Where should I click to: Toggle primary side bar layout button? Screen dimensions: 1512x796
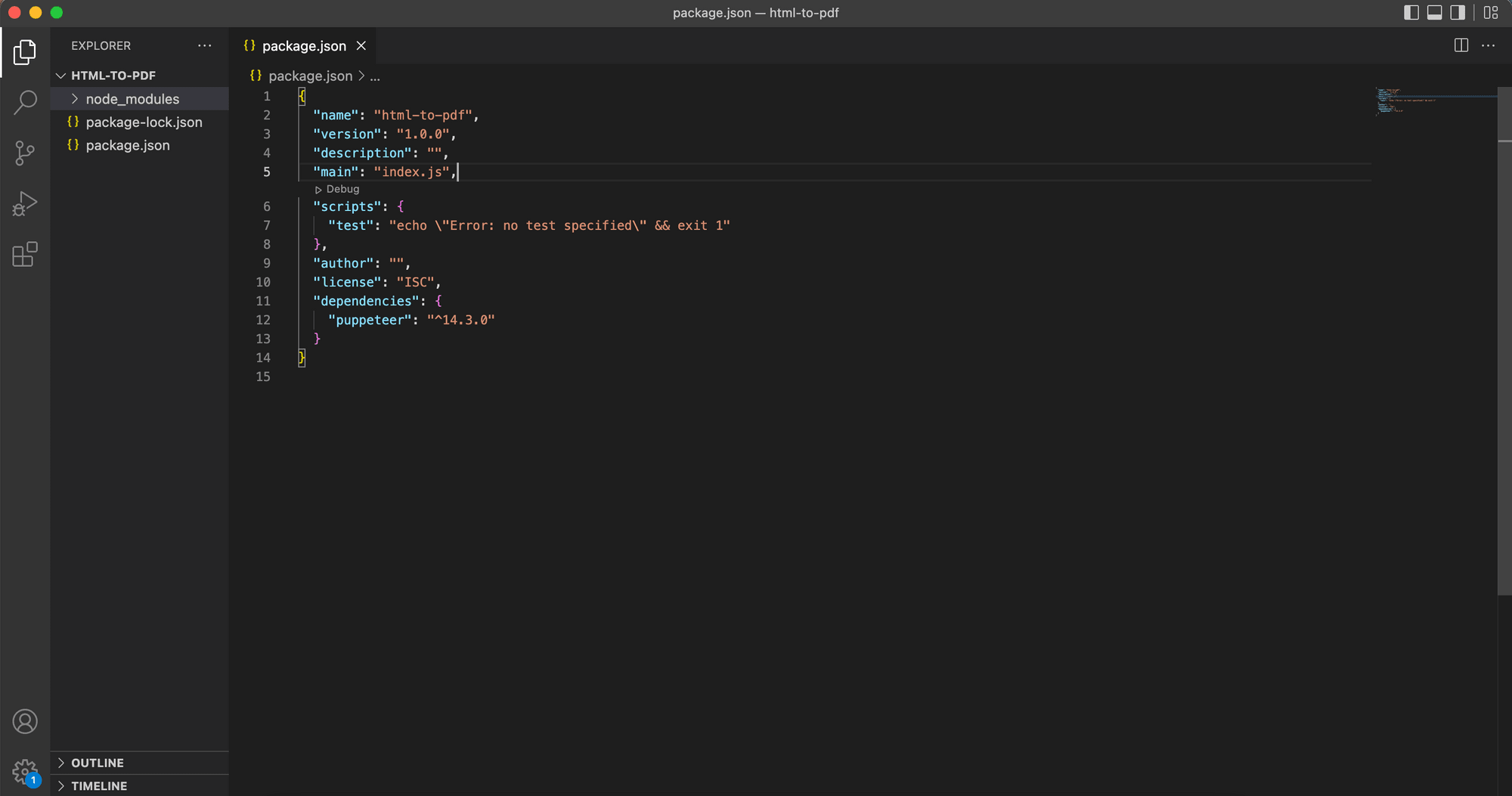(x=1411, y=13)
